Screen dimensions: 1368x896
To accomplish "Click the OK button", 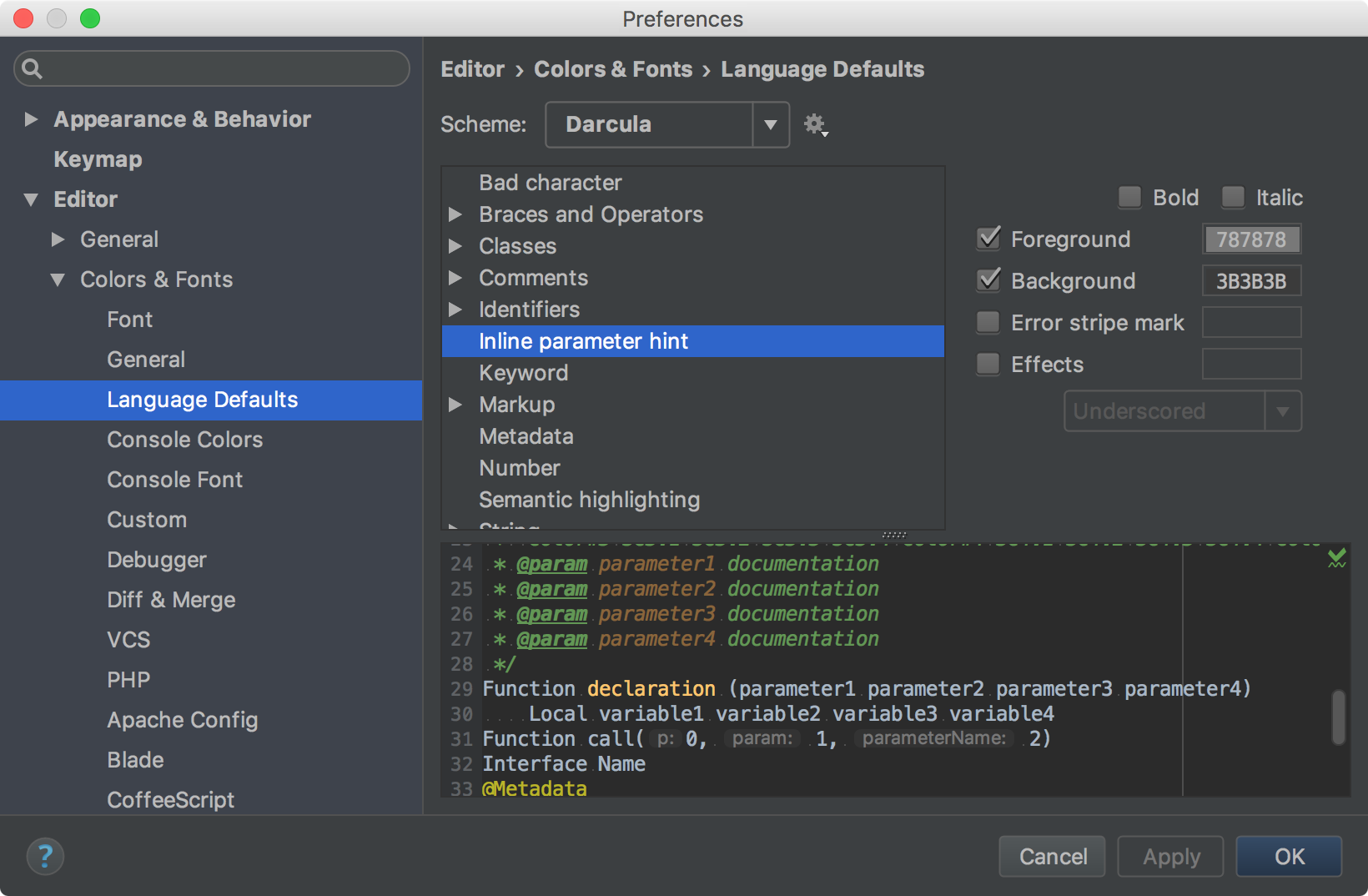I will point(1289,856).
